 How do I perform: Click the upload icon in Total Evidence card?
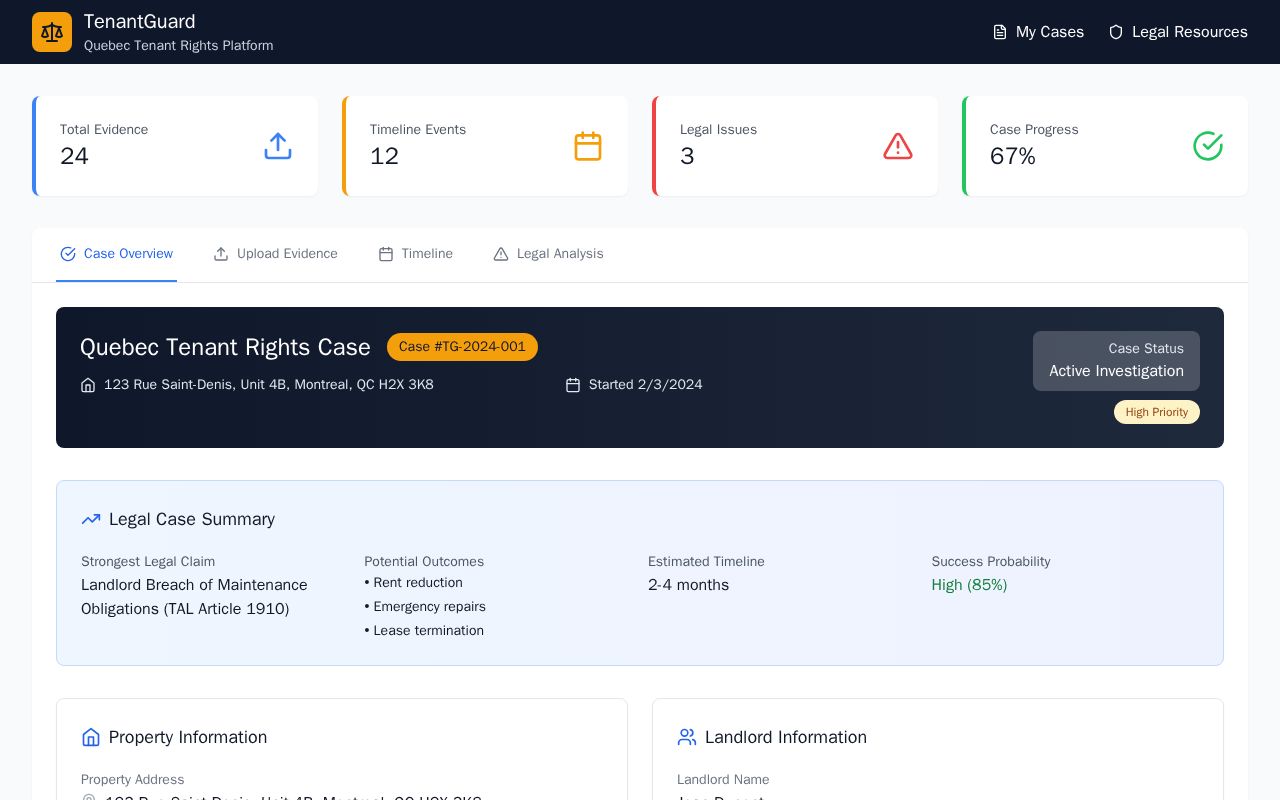[x=278, y=146]
